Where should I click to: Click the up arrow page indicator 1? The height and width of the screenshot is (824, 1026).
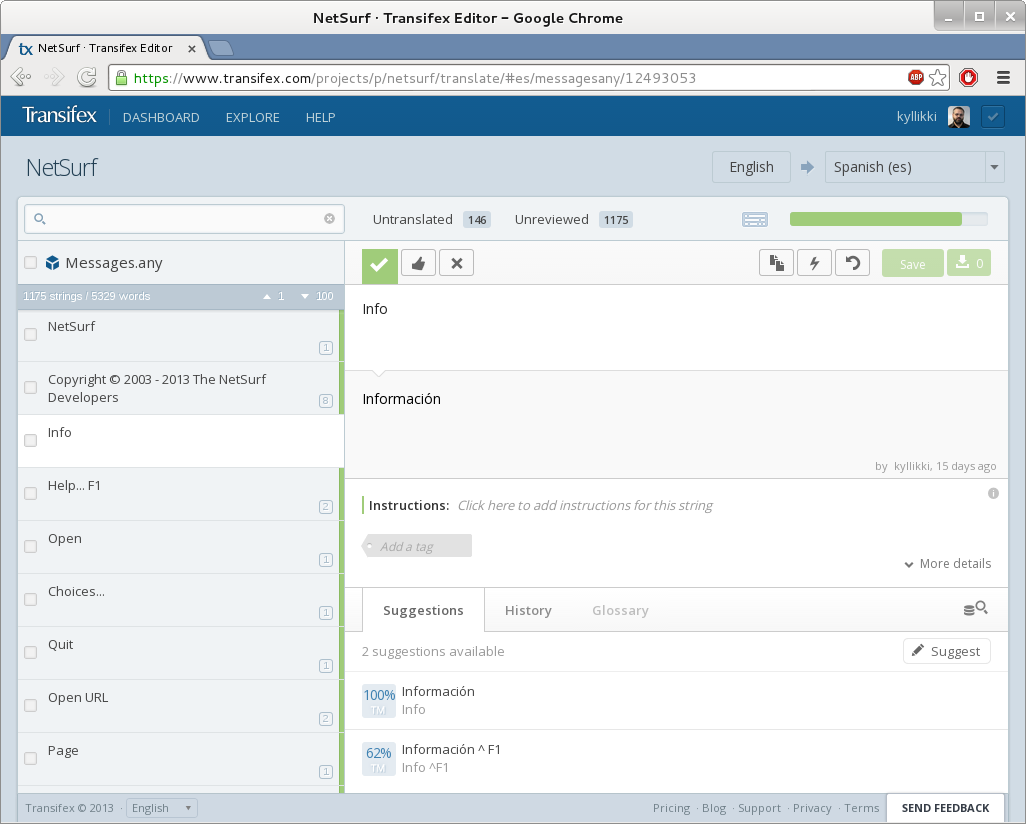(x=274, y=296)
